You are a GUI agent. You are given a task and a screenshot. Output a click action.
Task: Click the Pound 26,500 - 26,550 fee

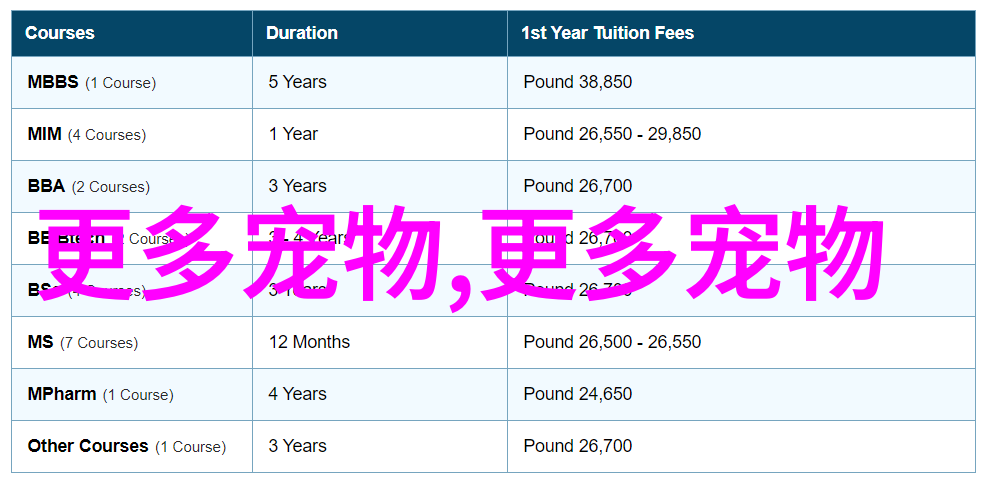pyautogui.click(x=612, y=342)
